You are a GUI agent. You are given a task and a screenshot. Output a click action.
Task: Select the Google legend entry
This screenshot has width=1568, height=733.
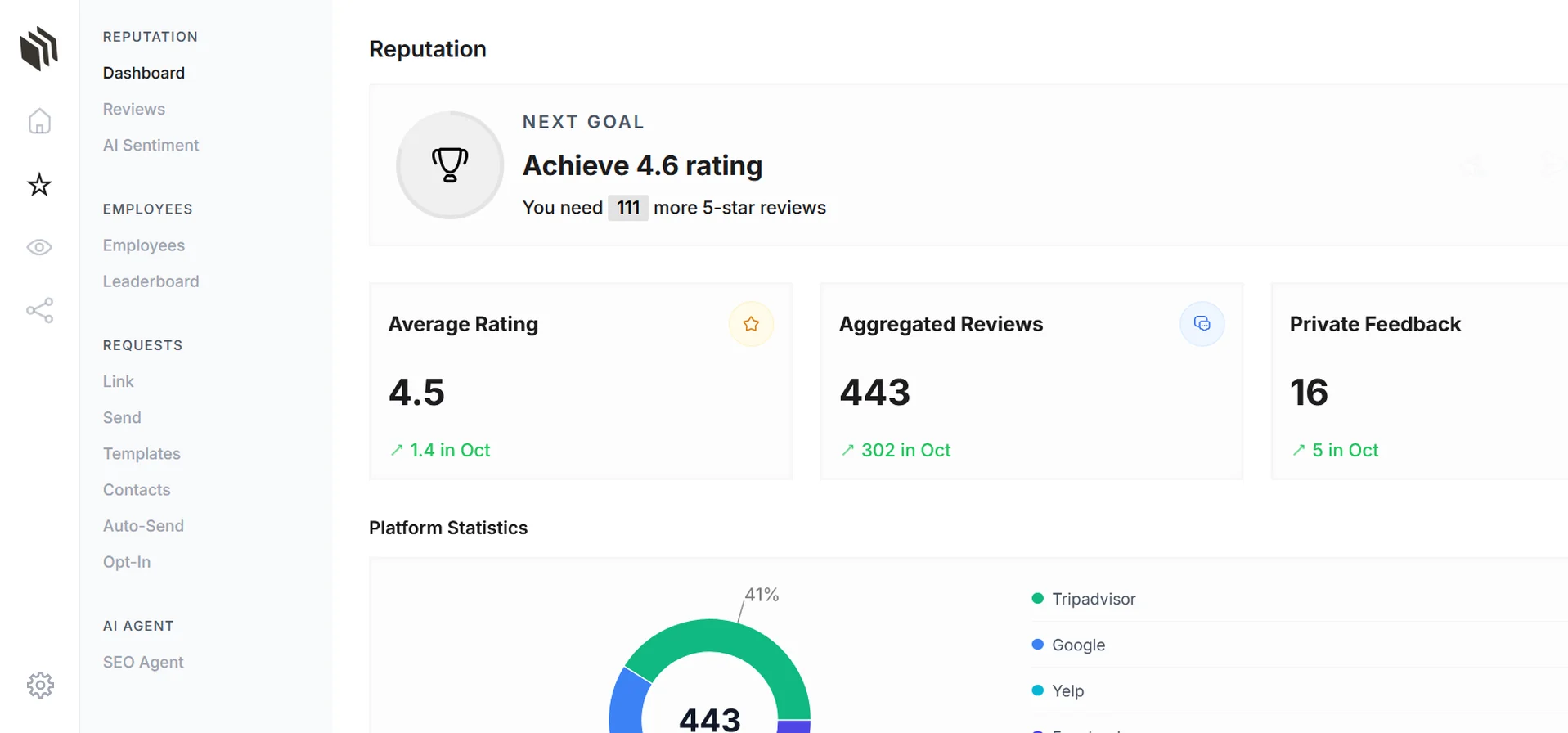click(1078, 645)
